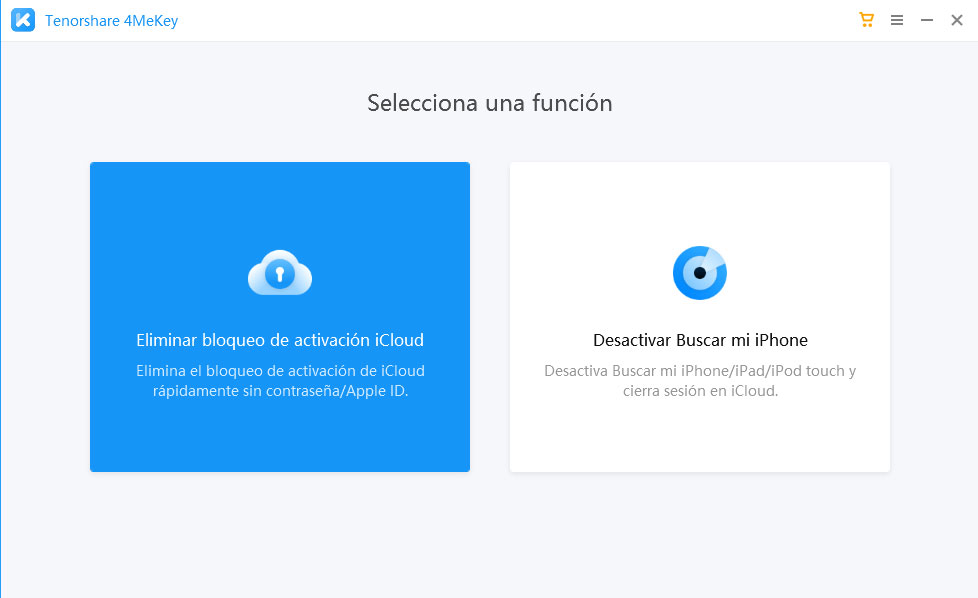Click the "Tenorshare 4MeKey" title text
The width and height of the screenshot is (978, 598).
tap(111, 21)
